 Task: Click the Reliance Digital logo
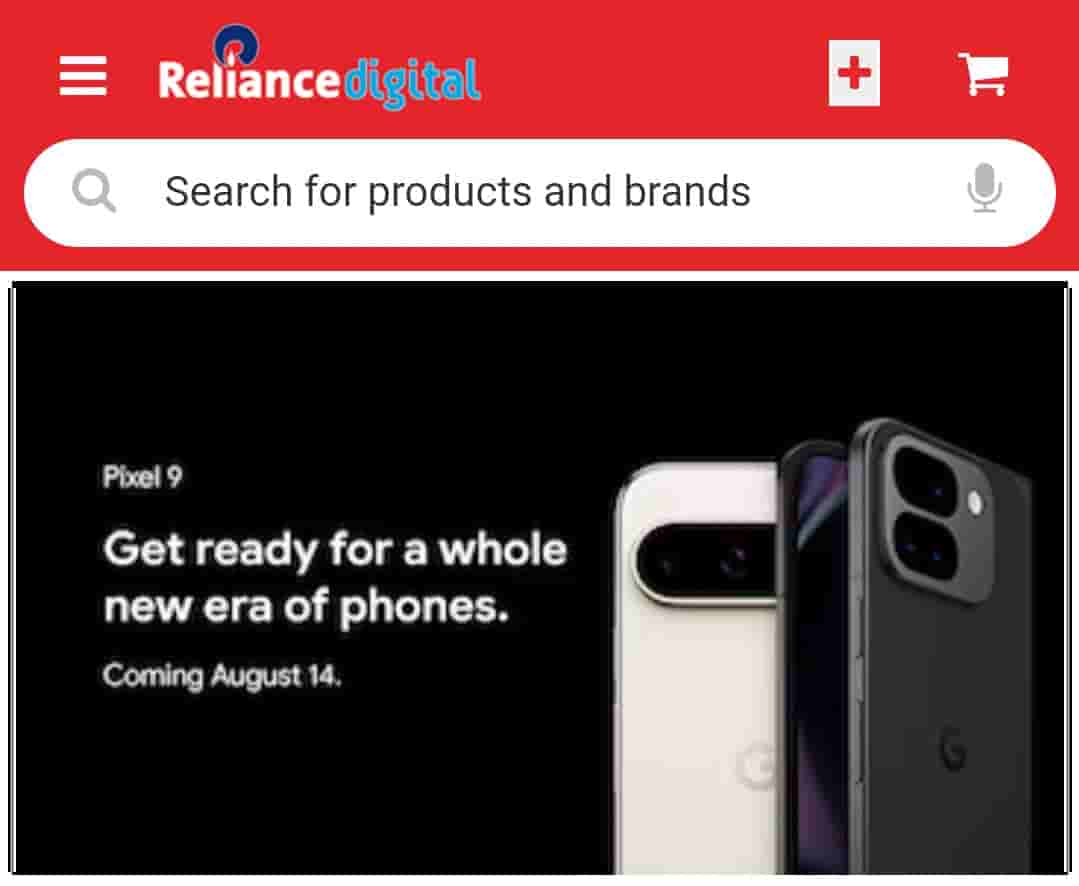click(319, 69)
